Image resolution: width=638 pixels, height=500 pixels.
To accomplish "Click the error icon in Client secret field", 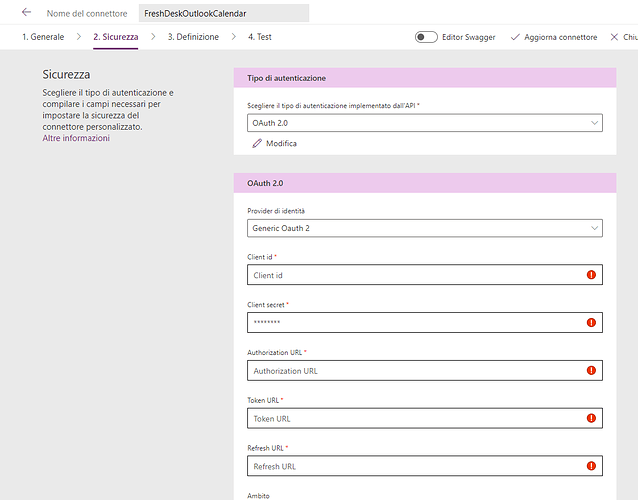I will pos(591,323).
